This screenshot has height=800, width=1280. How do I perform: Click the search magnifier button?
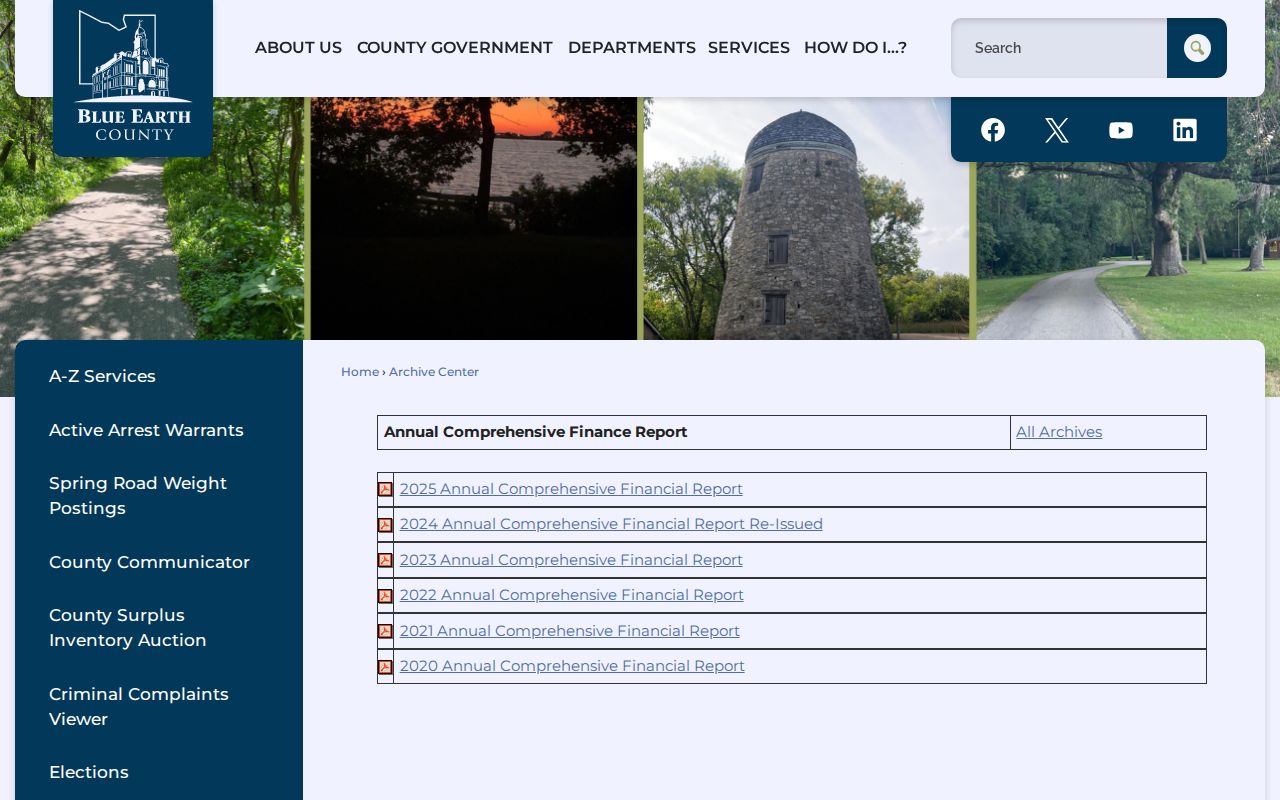pos(1197,48)
